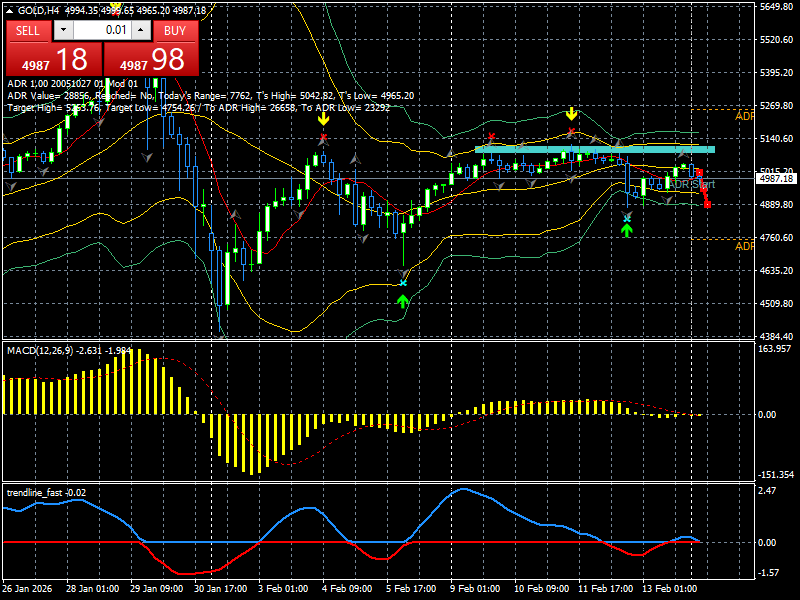
Task: Select the GOLD,H4 chart title text
Action: coord(39,10)
